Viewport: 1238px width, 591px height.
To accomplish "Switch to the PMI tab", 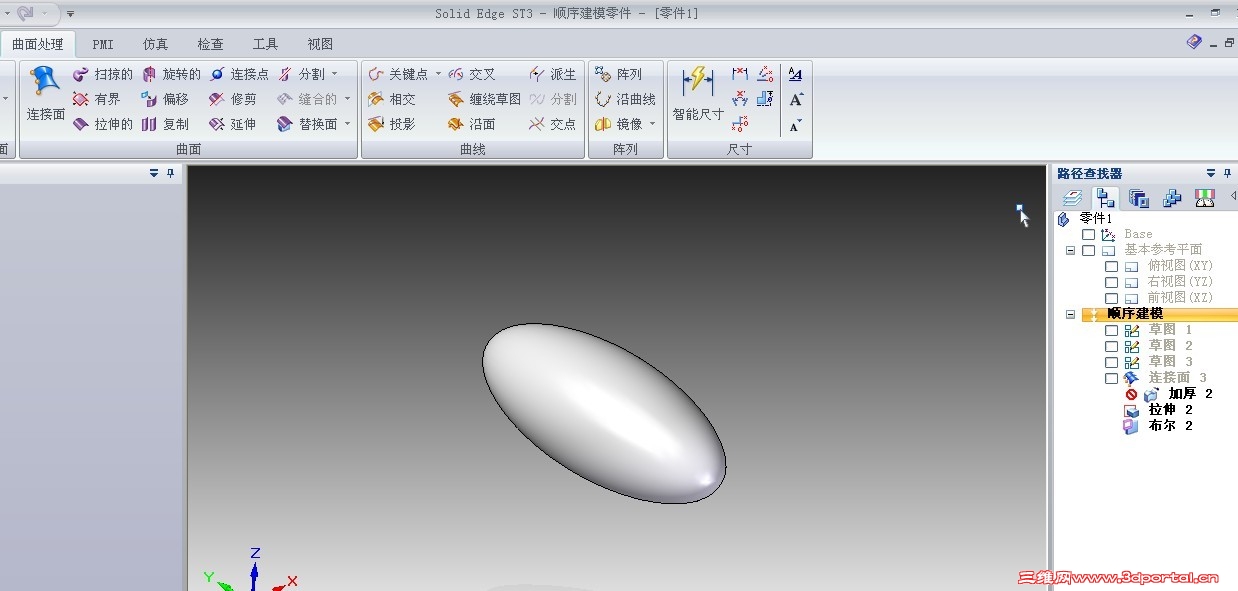I will [103, 44].
